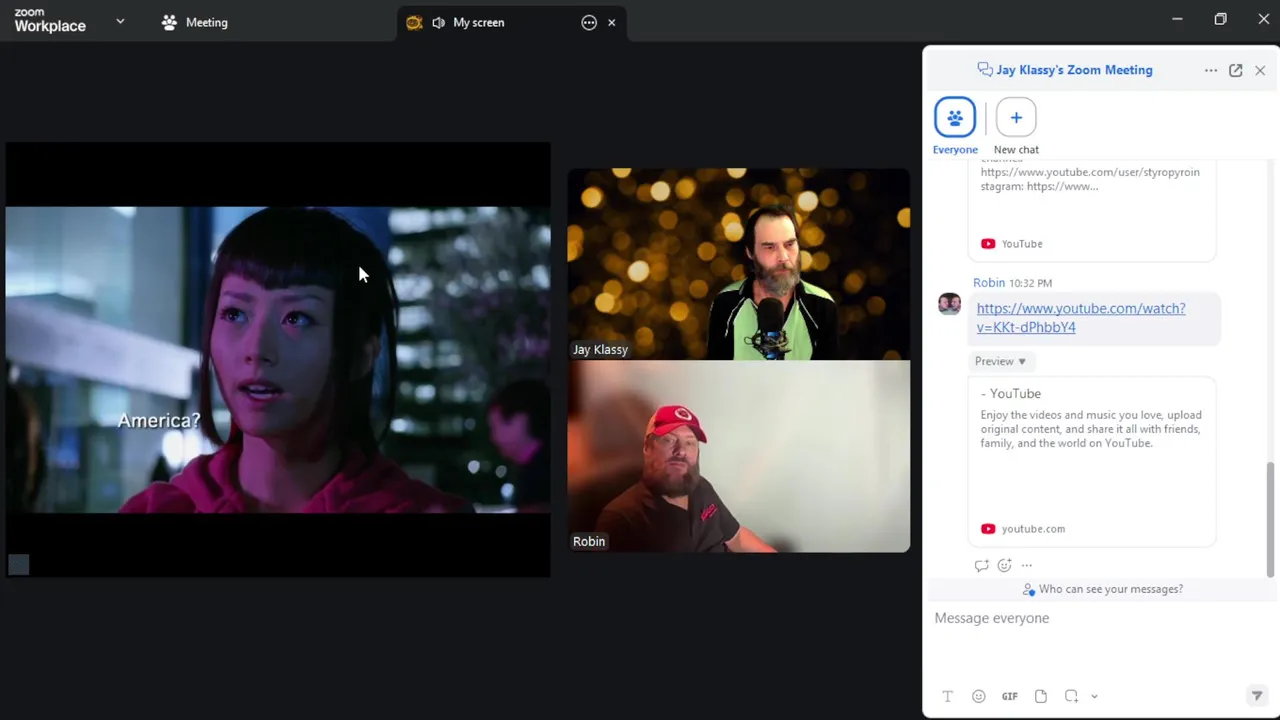Select the Everyone chat channel

[955, 126]
